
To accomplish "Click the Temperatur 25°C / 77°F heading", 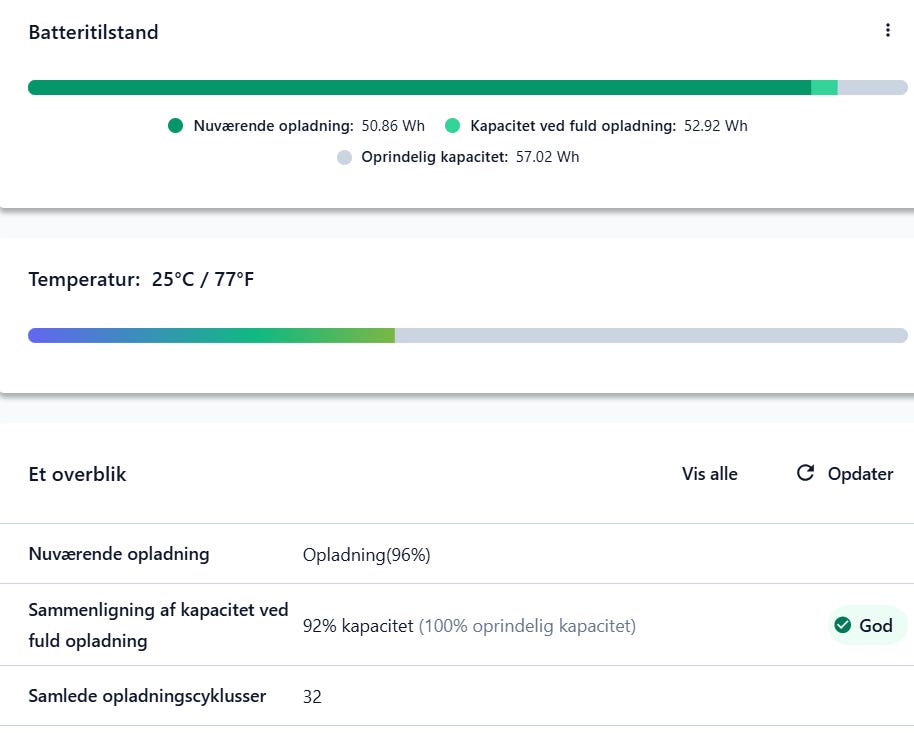I will 141,280.
